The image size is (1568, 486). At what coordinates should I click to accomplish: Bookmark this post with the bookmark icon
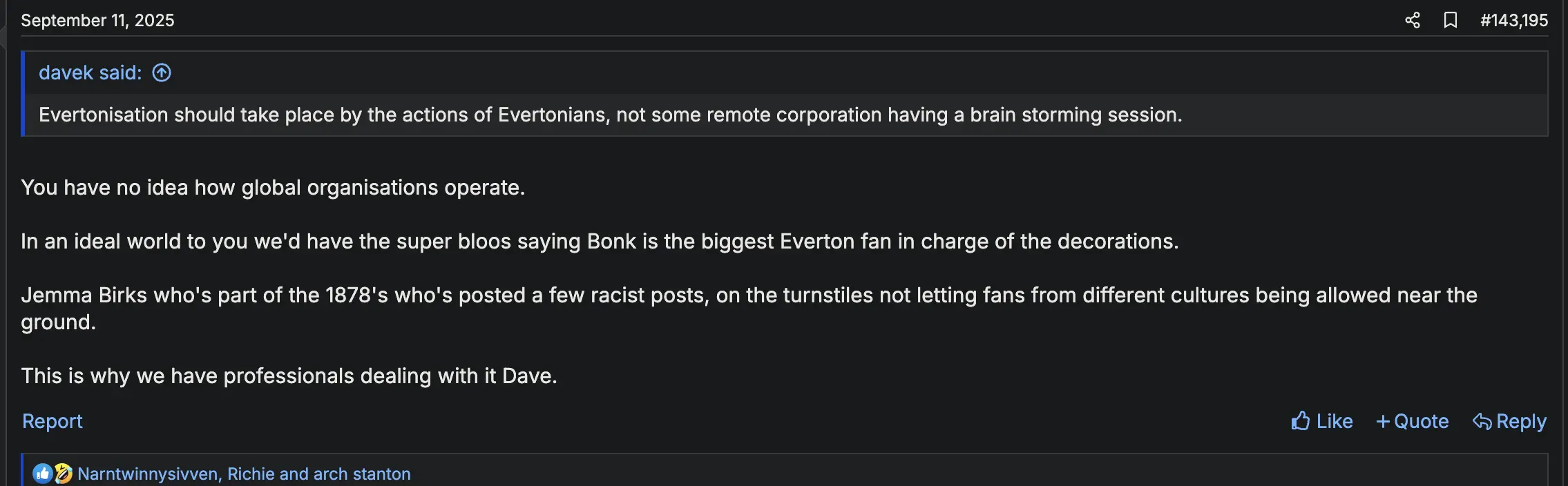coord(1450,20)
